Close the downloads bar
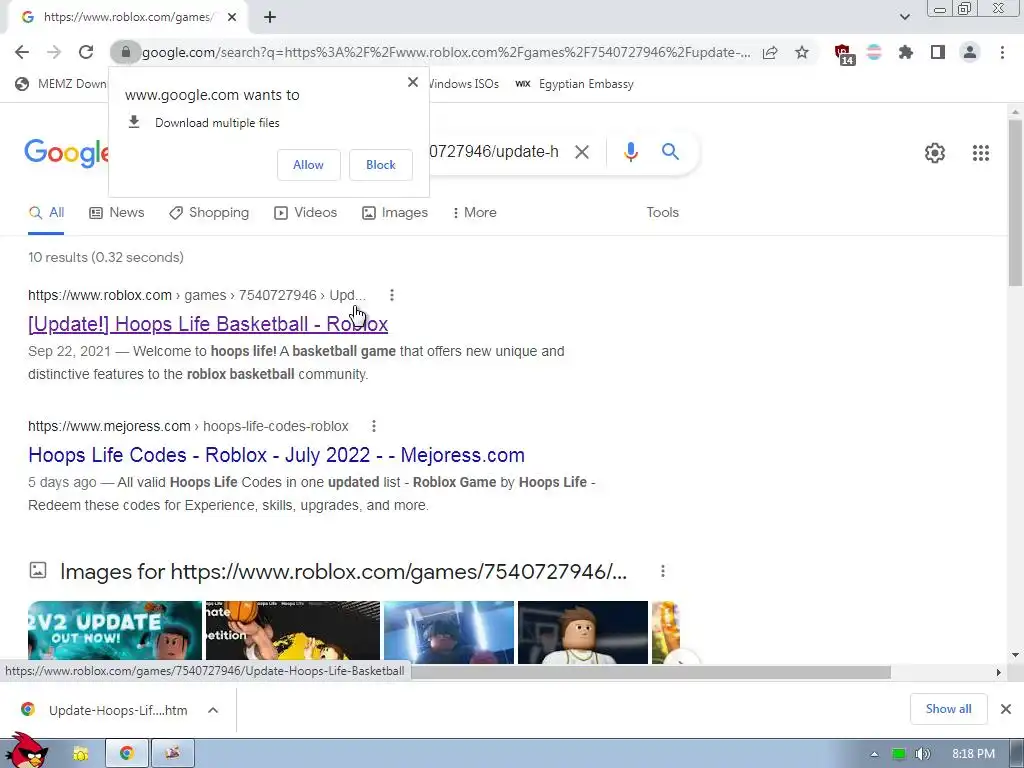Viewport: 1024px width, 768px height. (1006, 709)
